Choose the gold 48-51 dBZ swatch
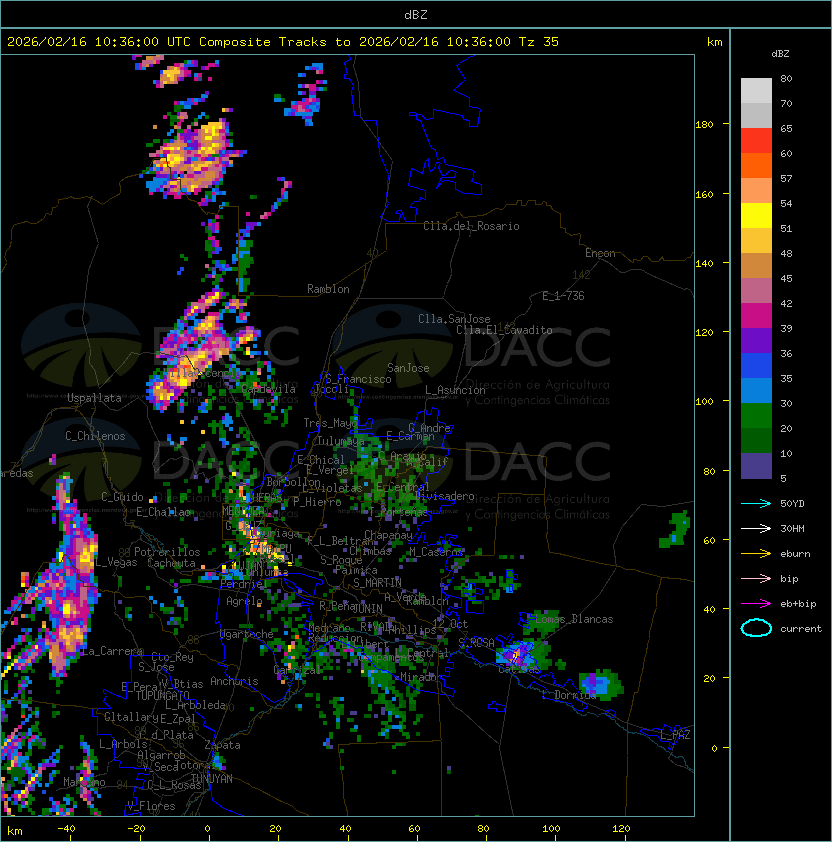Viewport: 832px width, 842px height. [x=756, y=241]
